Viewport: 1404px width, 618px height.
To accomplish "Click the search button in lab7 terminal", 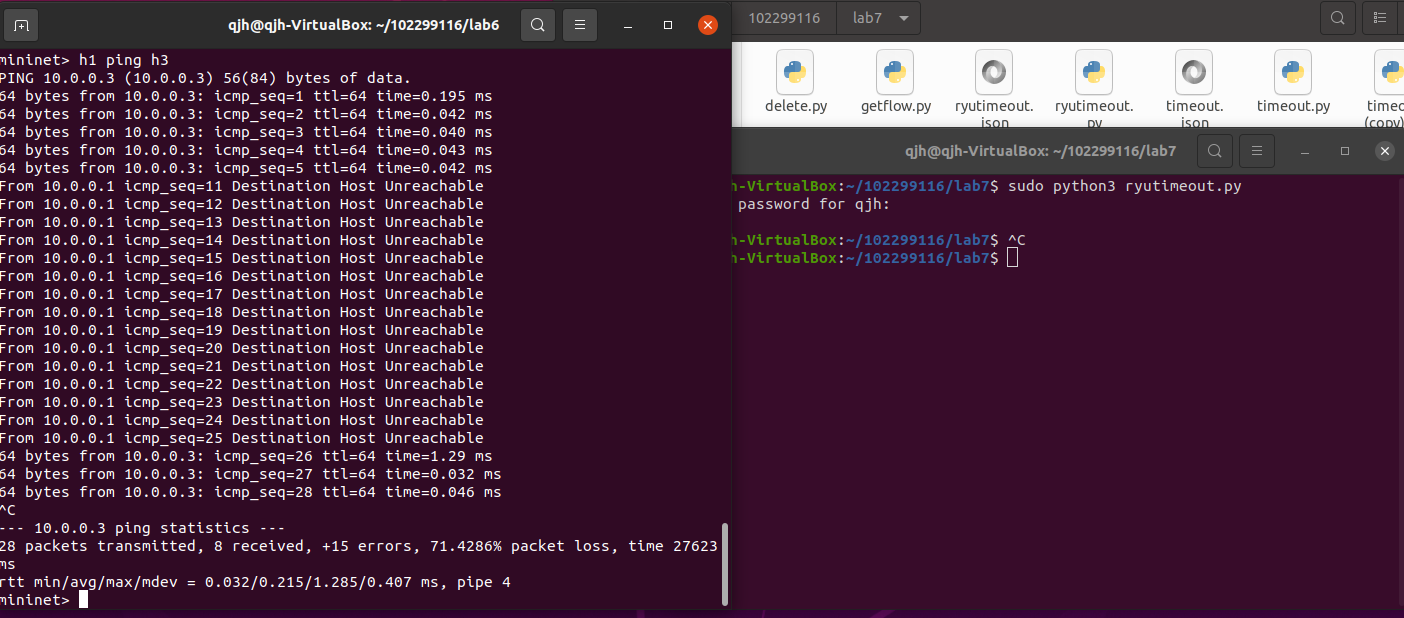I will coord(1214,152).
